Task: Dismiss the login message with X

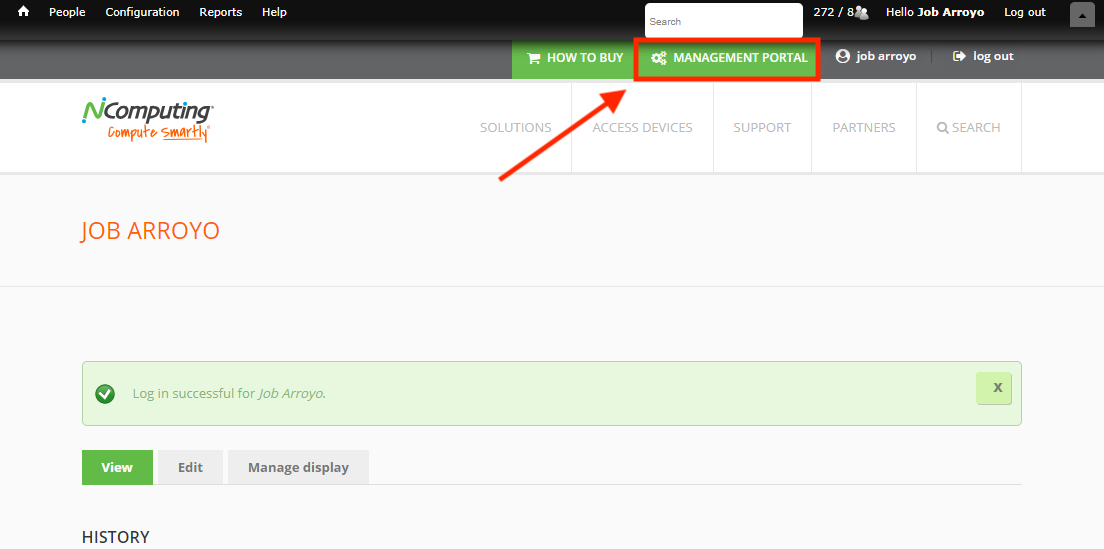Action: pyautogui.click(x=993, y=388)
